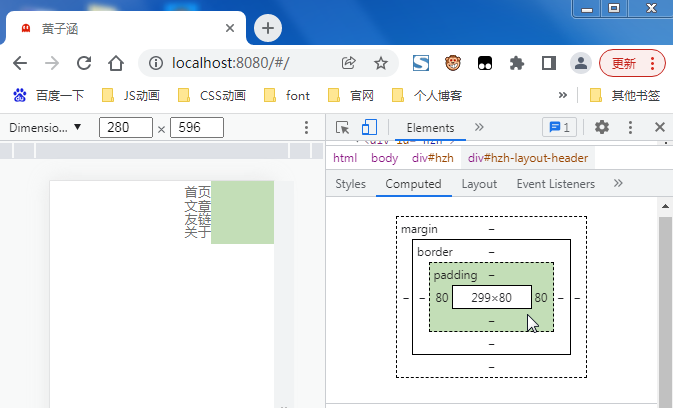This screenshot has width=673, height=408.
Task: Go back to the previous page
Action: (x=20, y=63)
